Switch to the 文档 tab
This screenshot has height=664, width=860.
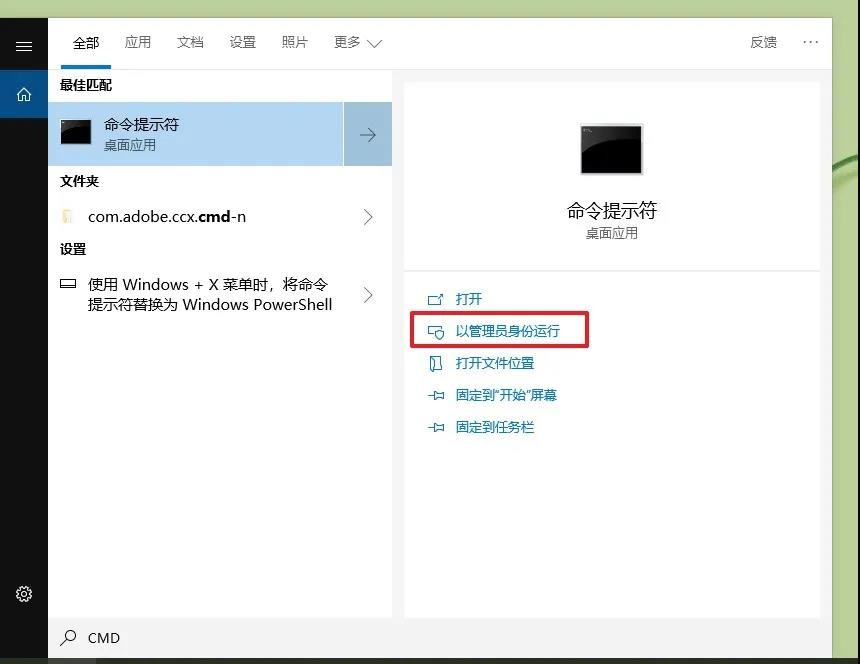coord(190,42)
